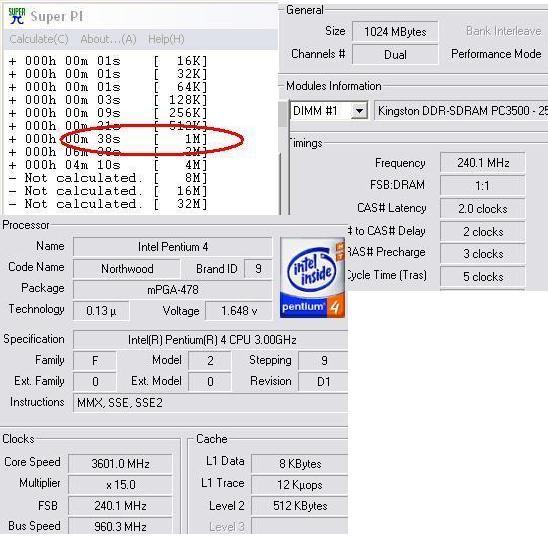This screenshot has width=548, height=544.
Task: Click the Multiplier x 15.0 field
Action: (x=120, y=485)
